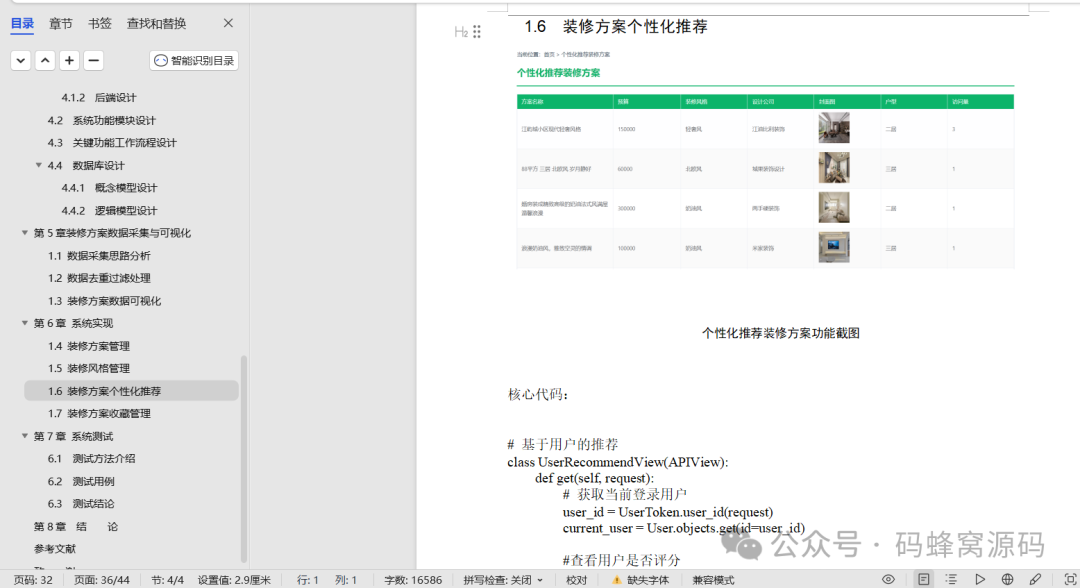This screenshot has width=1080, height=588.
Task: Go to 参考文献 in outline
Action: click(54, 549)
